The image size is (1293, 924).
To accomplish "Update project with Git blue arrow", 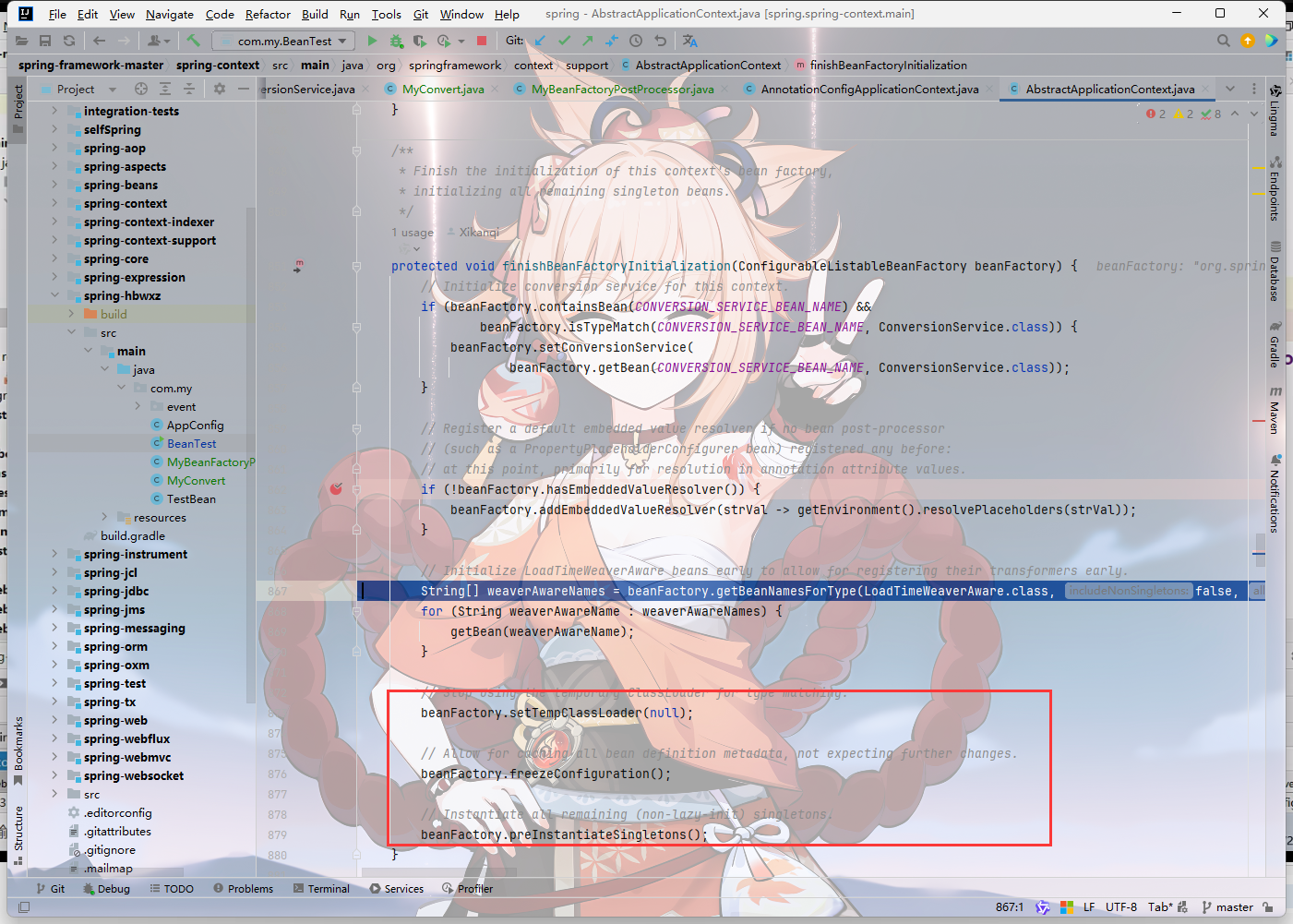I will point(540,41).
